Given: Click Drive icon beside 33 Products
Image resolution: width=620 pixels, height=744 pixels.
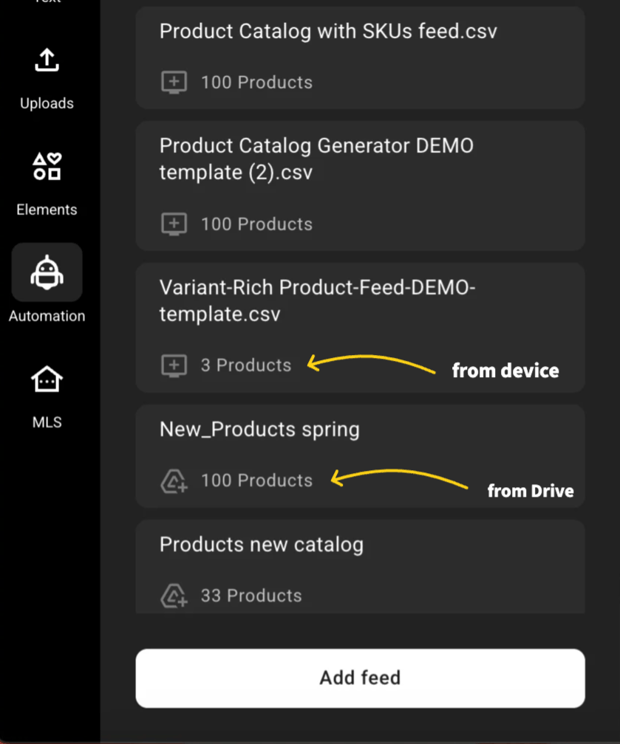Looking at the screenshot, I should point(174,596).
